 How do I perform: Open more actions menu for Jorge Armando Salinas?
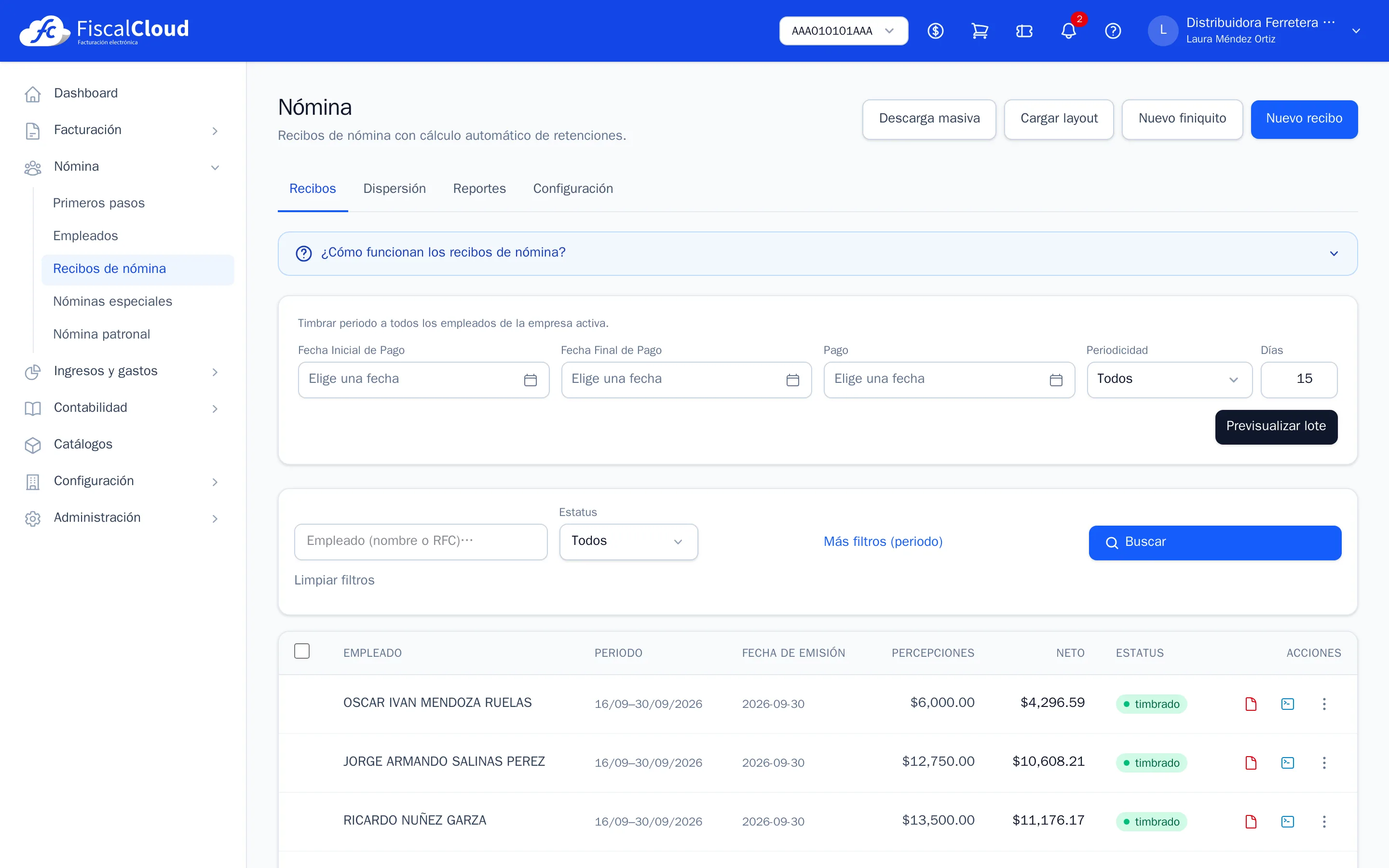click(x=1324, y=762)
